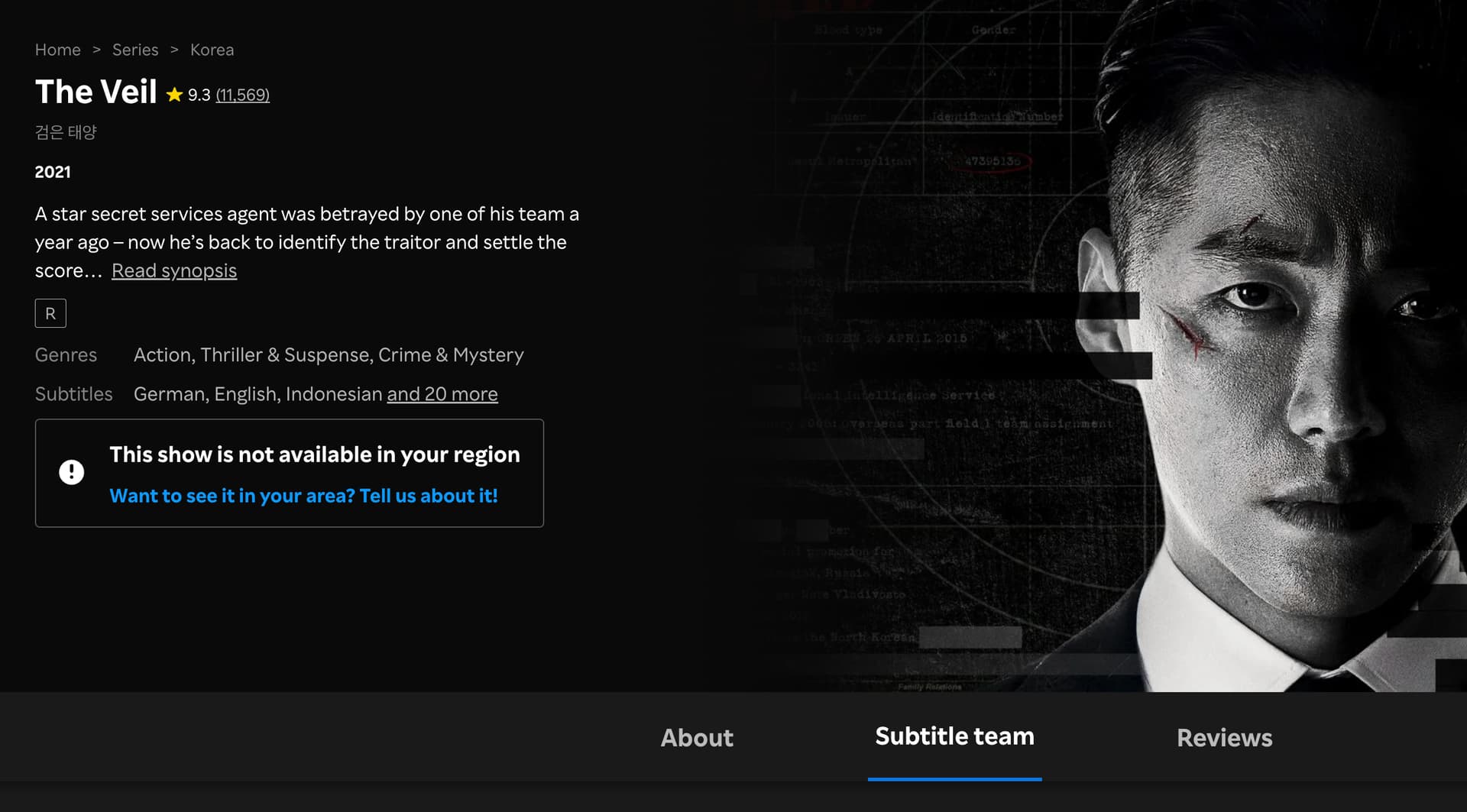This screenshot has width=1467, height=812.
Task: Click the 2021 release year
Action: click(x=53, y=172)
